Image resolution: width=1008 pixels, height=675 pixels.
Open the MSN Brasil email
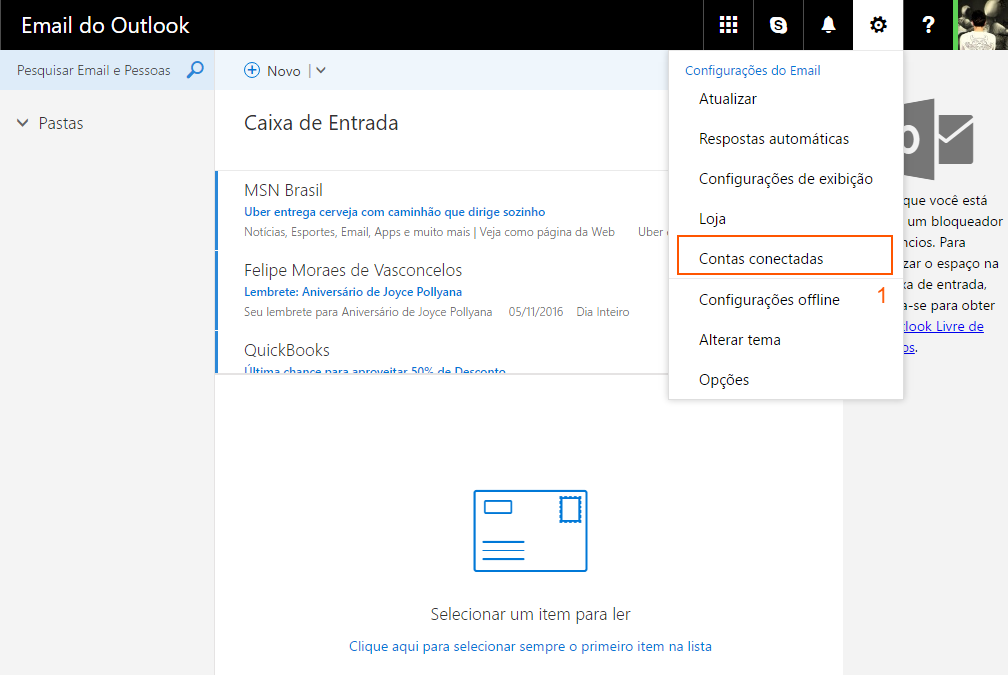(442, 210)
